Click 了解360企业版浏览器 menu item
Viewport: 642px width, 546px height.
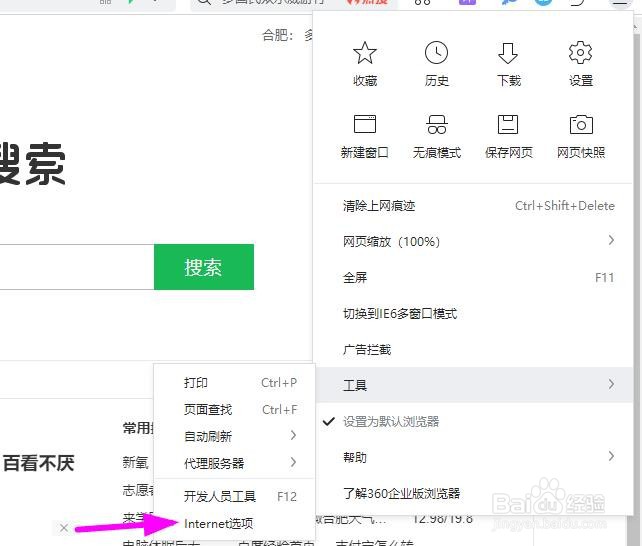pos(473,493)
